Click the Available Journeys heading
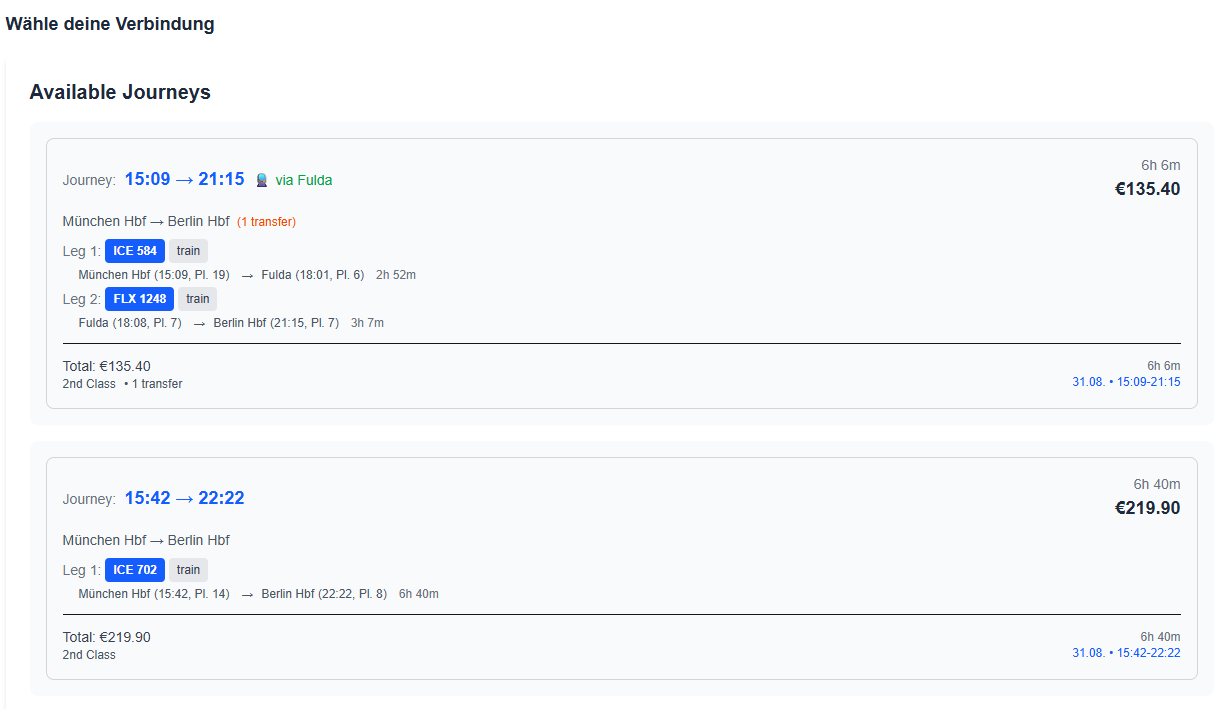1222x709 pixels. click(x=120, y=92)
